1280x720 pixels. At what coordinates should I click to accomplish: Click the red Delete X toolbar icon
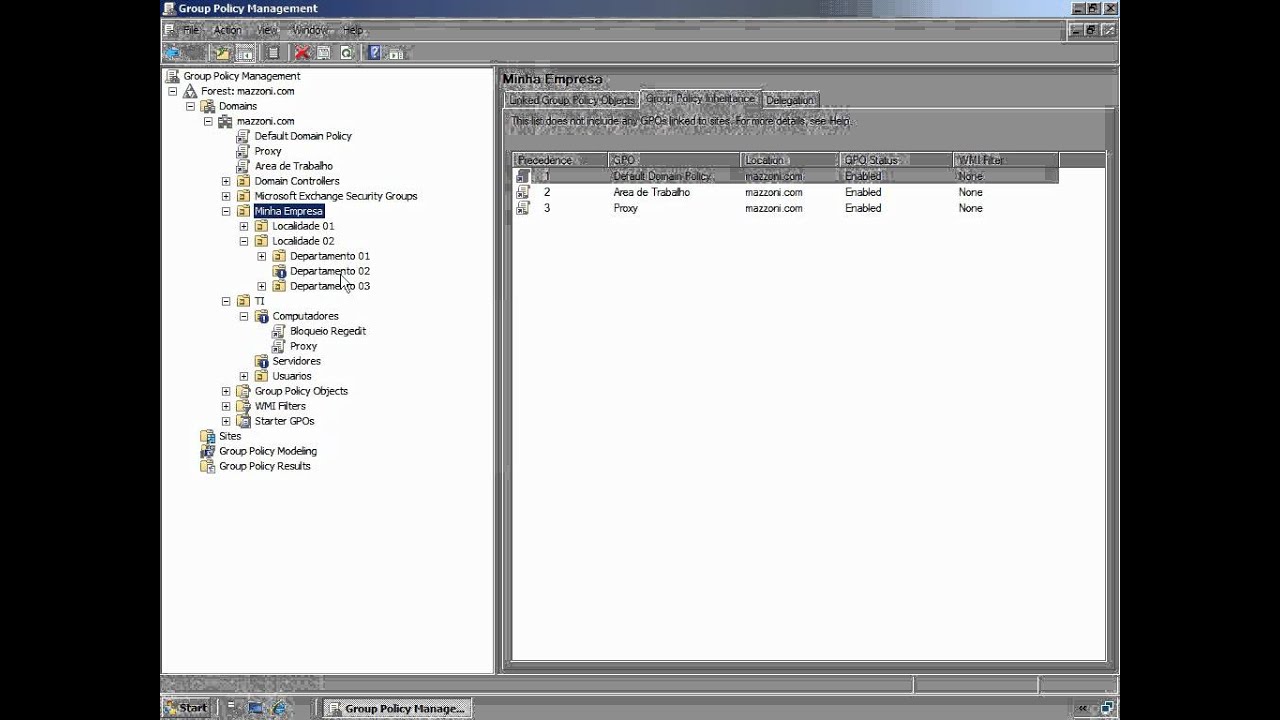click(302, 52)
